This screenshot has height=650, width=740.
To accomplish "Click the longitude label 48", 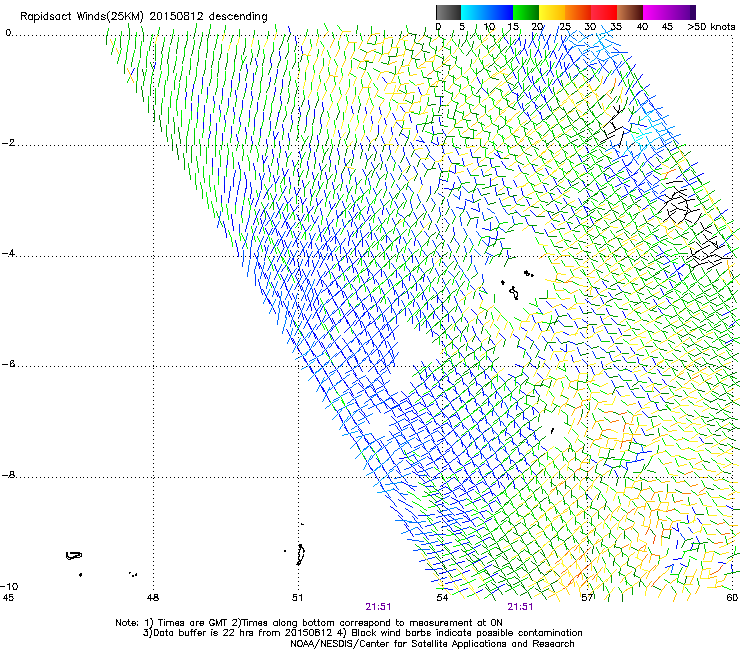I will pyautogui.click(x=153, y=598).
